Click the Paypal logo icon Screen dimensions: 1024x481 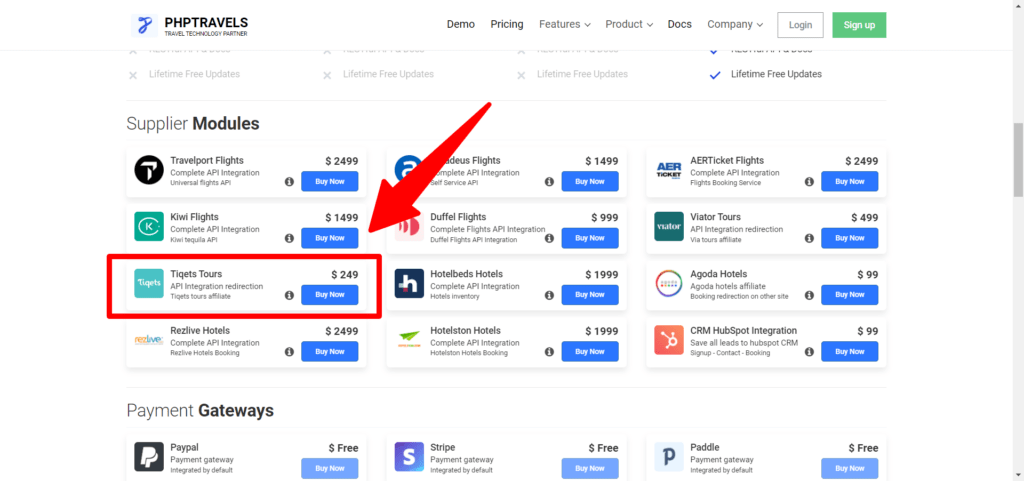coord(149,457)
